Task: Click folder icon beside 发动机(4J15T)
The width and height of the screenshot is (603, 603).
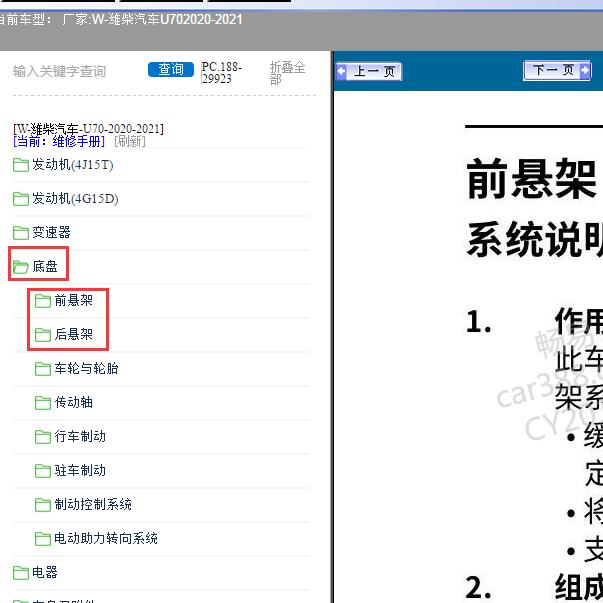Action: (x=21, y=165)
